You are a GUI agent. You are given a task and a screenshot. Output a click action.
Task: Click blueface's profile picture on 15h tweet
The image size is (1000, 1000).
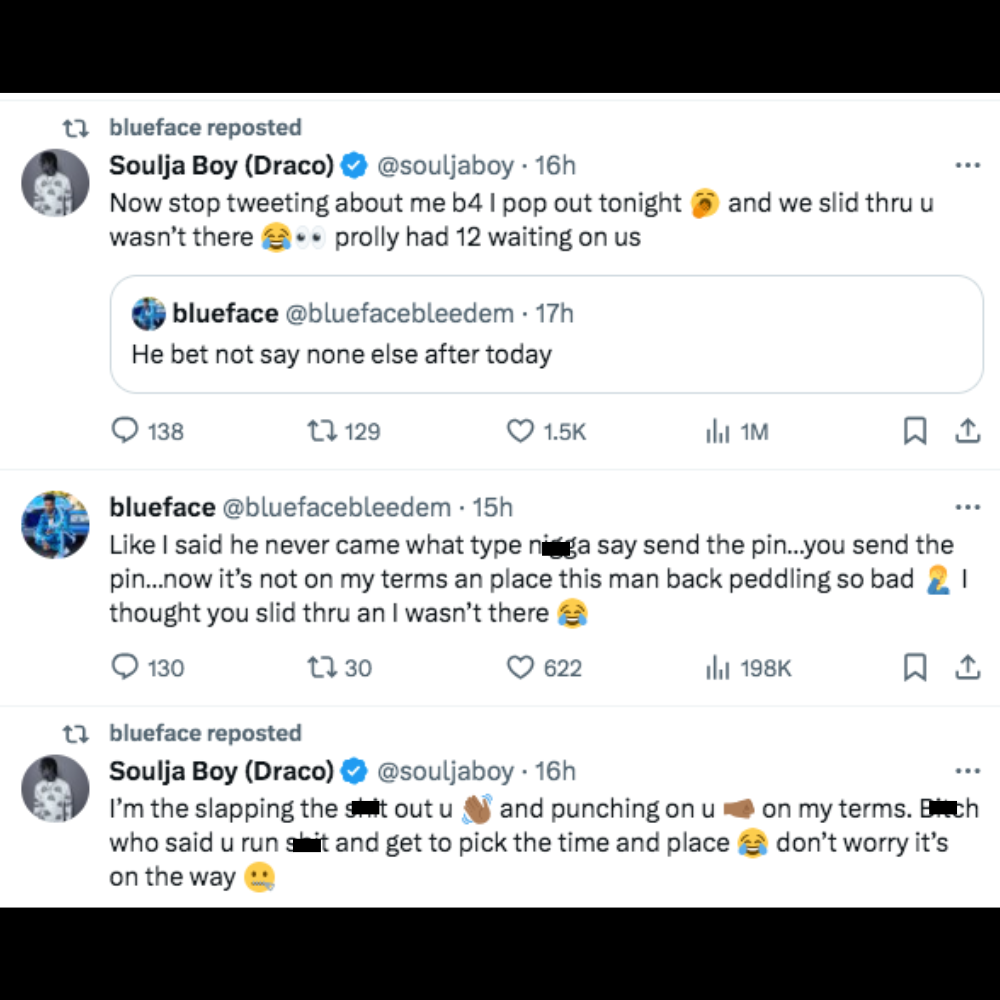coord(56,525)
